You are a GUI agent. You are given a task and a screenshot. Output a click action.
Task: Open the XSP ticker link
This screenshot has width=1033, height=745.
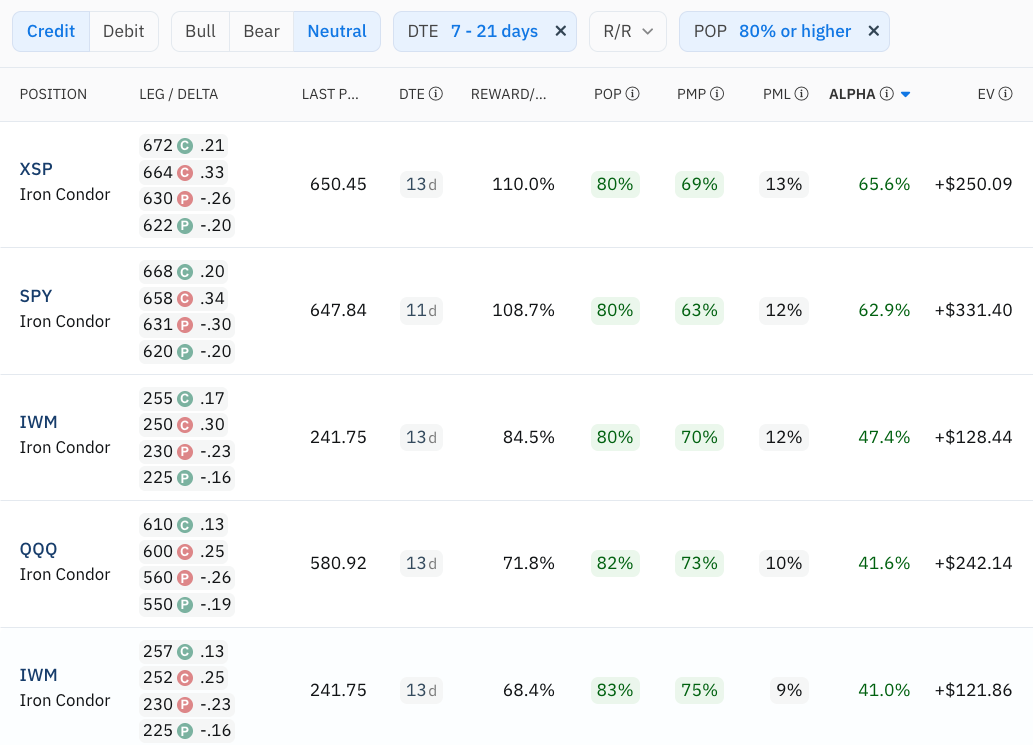(x=36, y=169)
